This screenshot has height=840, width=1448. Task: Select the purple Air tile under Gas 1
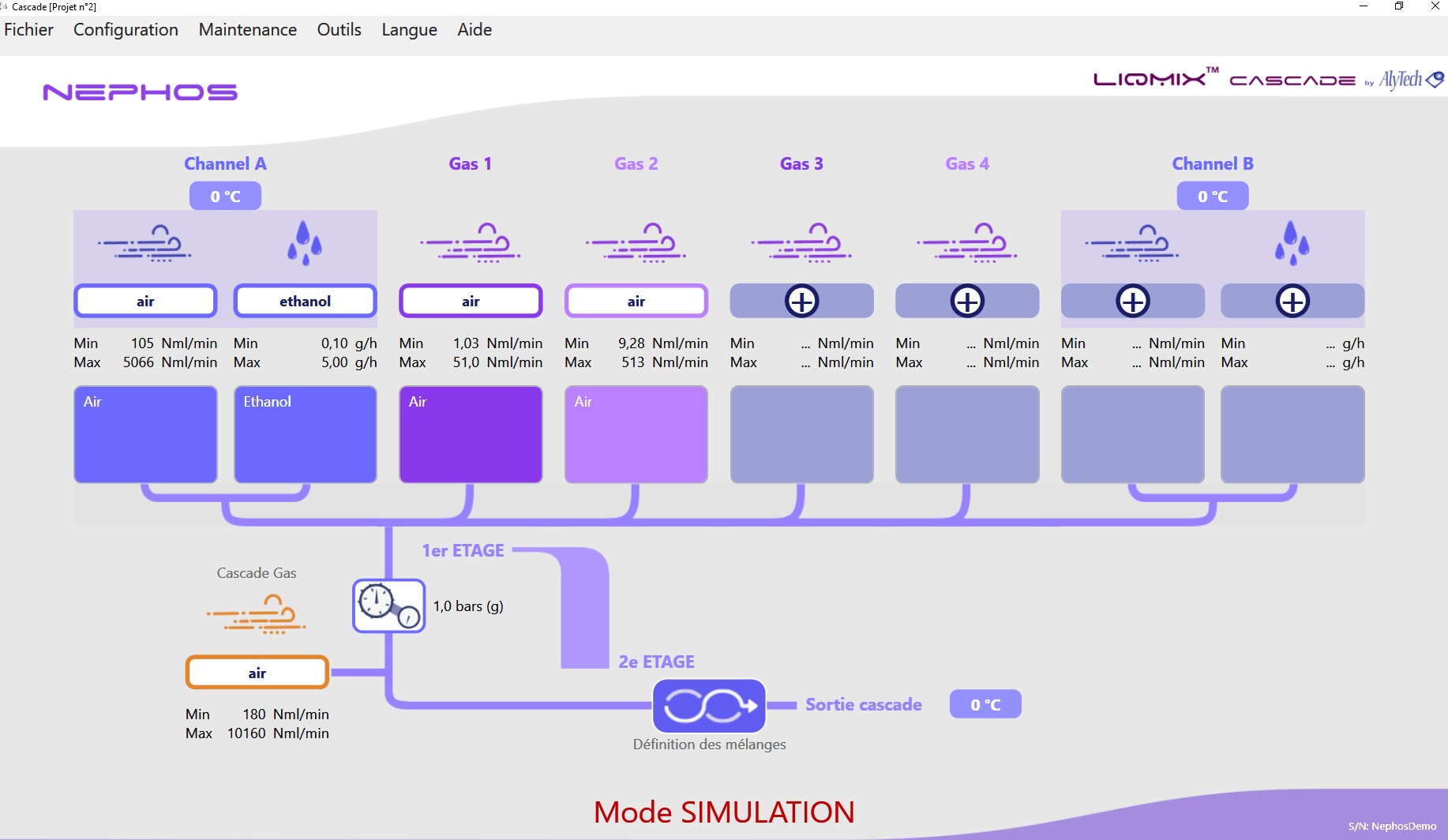pos(471,433)
